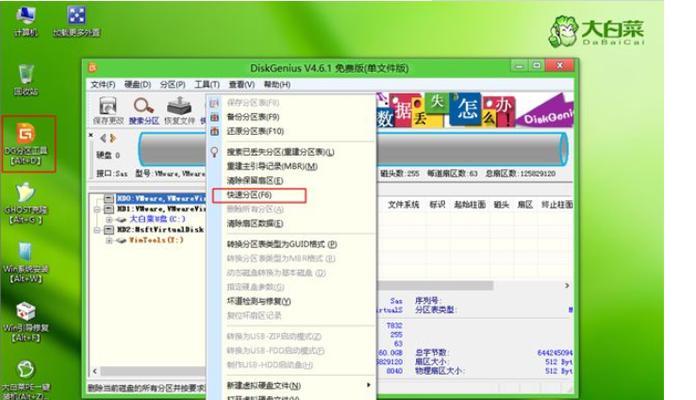
Task: Open the 加载更多外置 desktop icon
Action: pyautogui.click(x=76, y=21)
